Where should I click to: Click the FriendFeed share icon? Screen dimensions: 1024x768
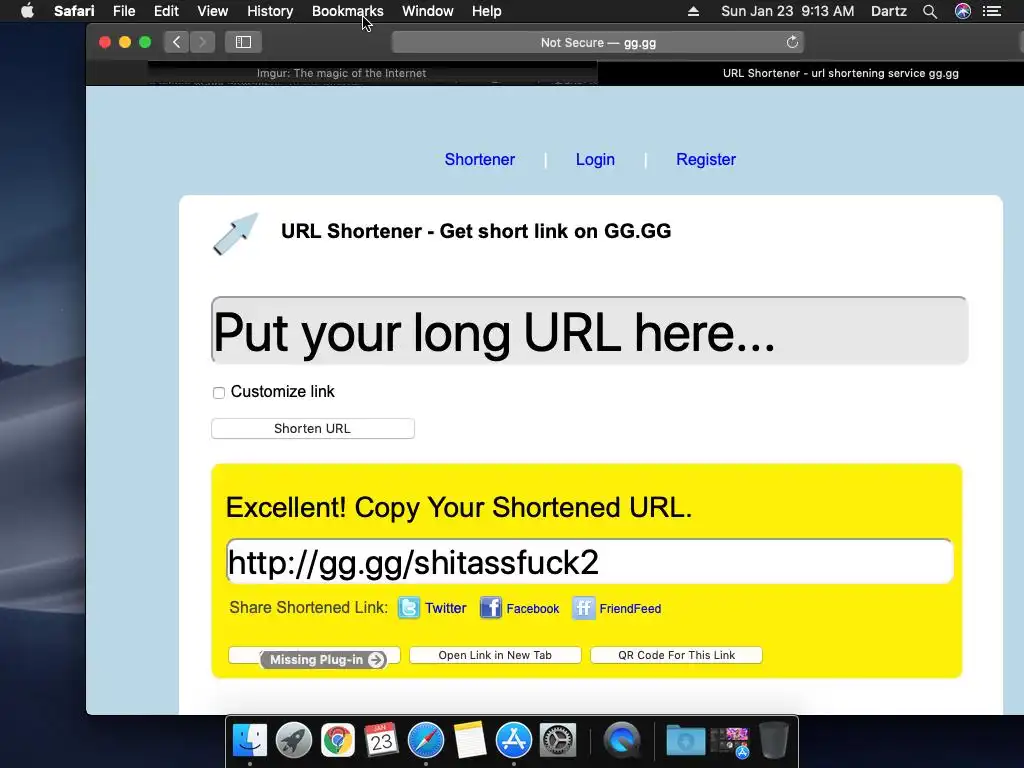(584, 608)
